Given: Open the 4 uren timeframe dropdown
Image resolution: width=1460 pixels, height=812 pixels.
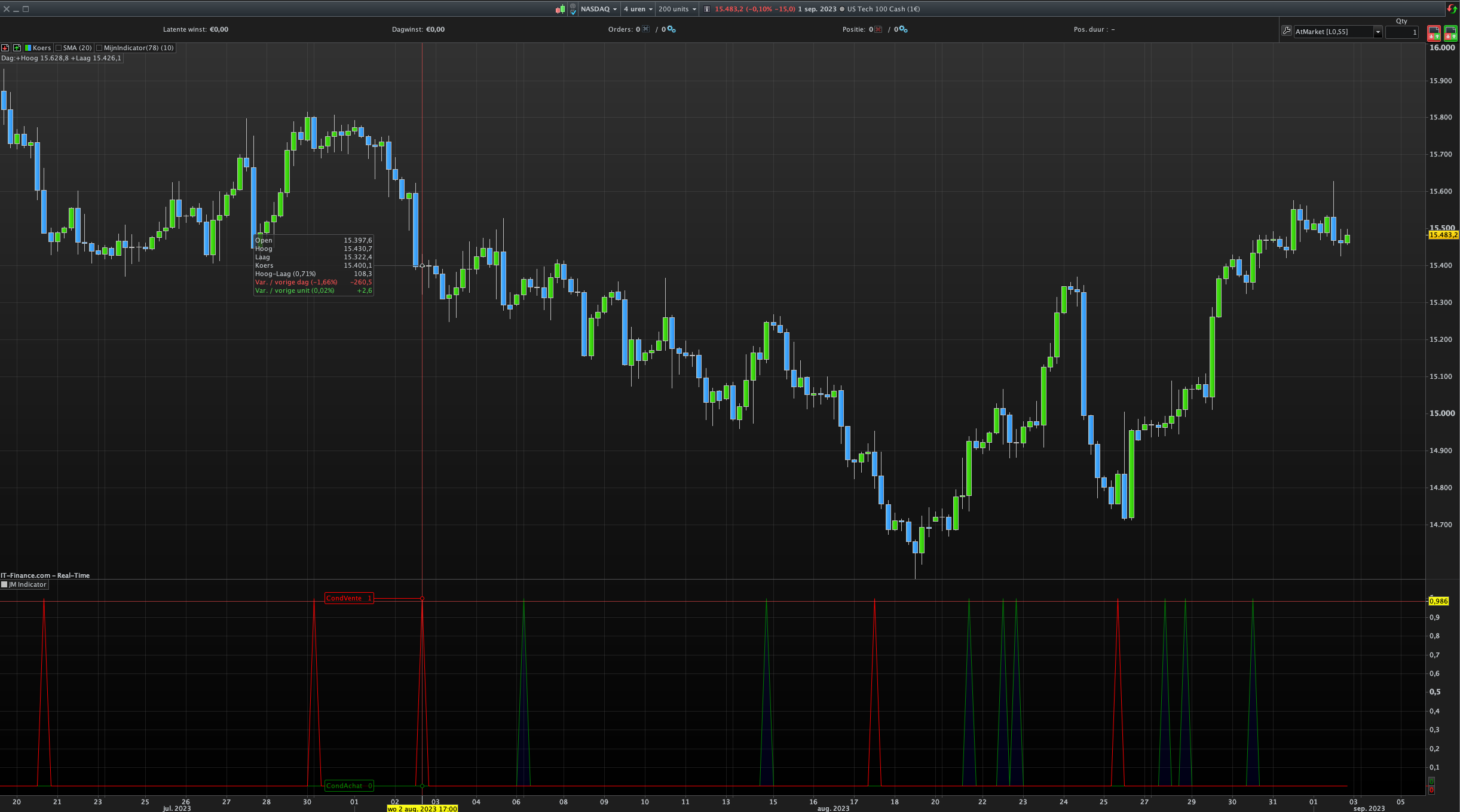Looking at the screenshot, I should [x=638, y=9].
